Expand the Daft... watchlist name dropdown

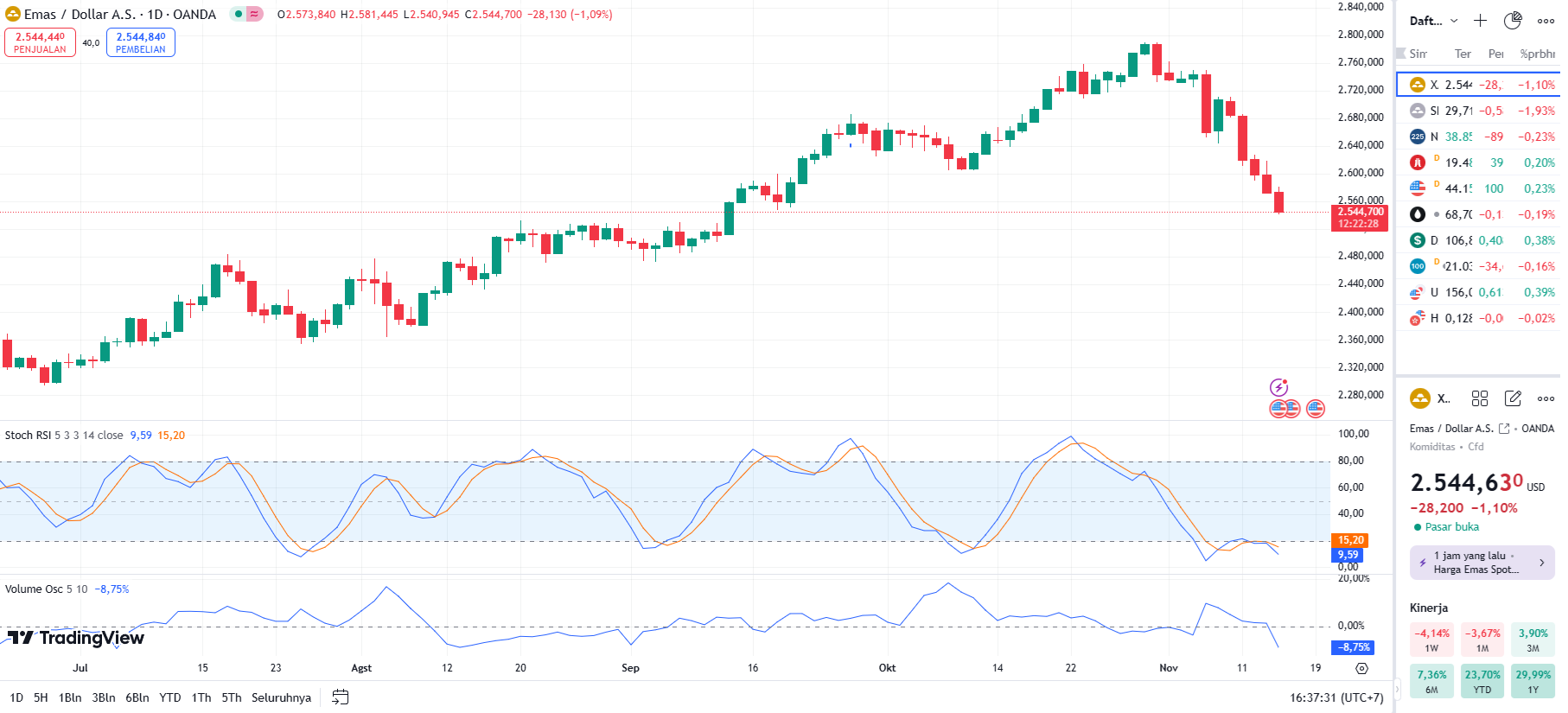pyautogui.click(x=1433, y=21)
